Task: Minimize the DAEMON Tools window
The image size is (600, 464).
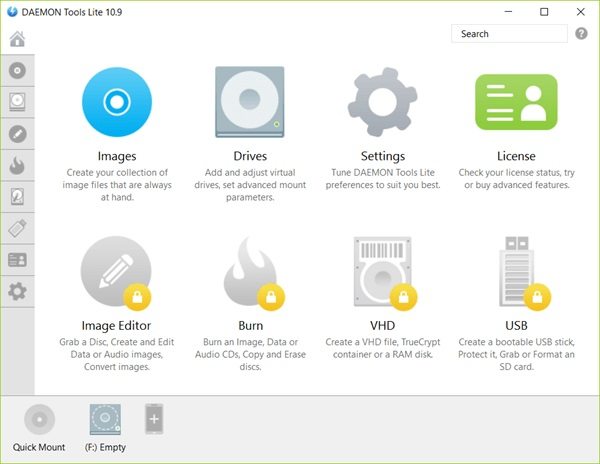Action: (508, 12)
